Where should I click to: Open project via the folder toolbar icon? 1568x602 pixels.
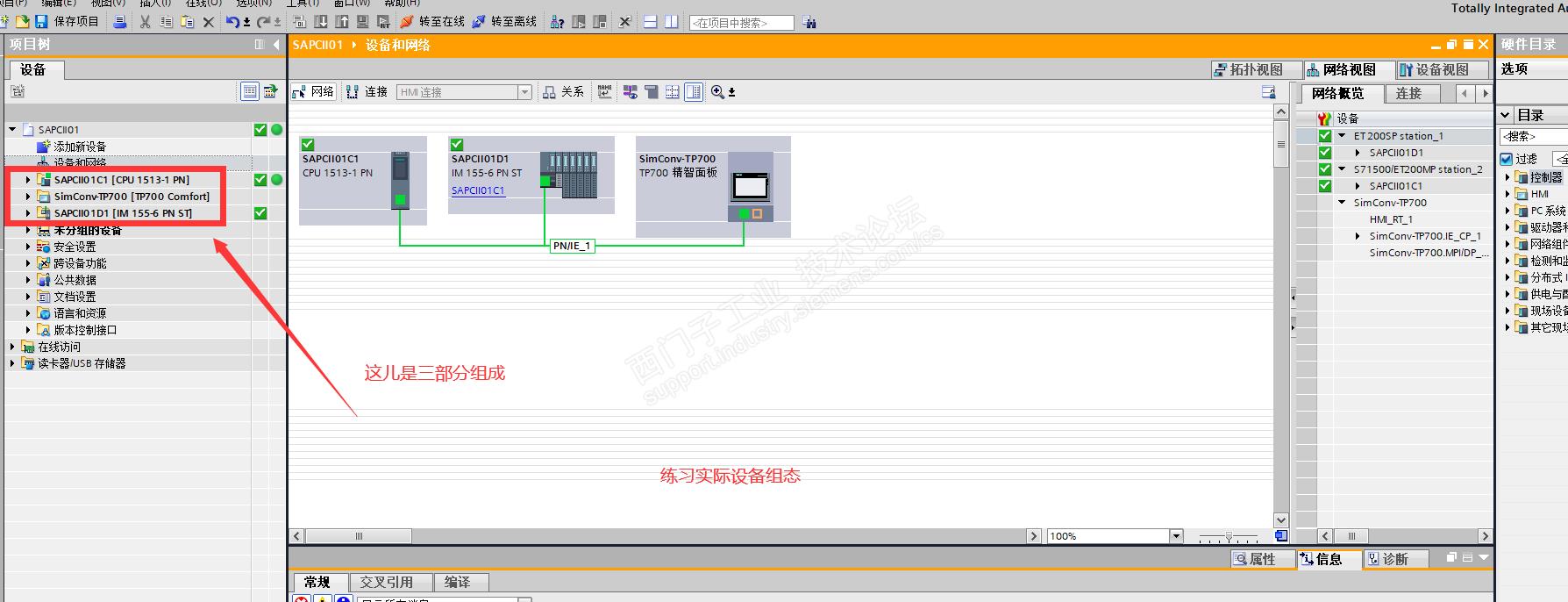(x=22, y=21)
